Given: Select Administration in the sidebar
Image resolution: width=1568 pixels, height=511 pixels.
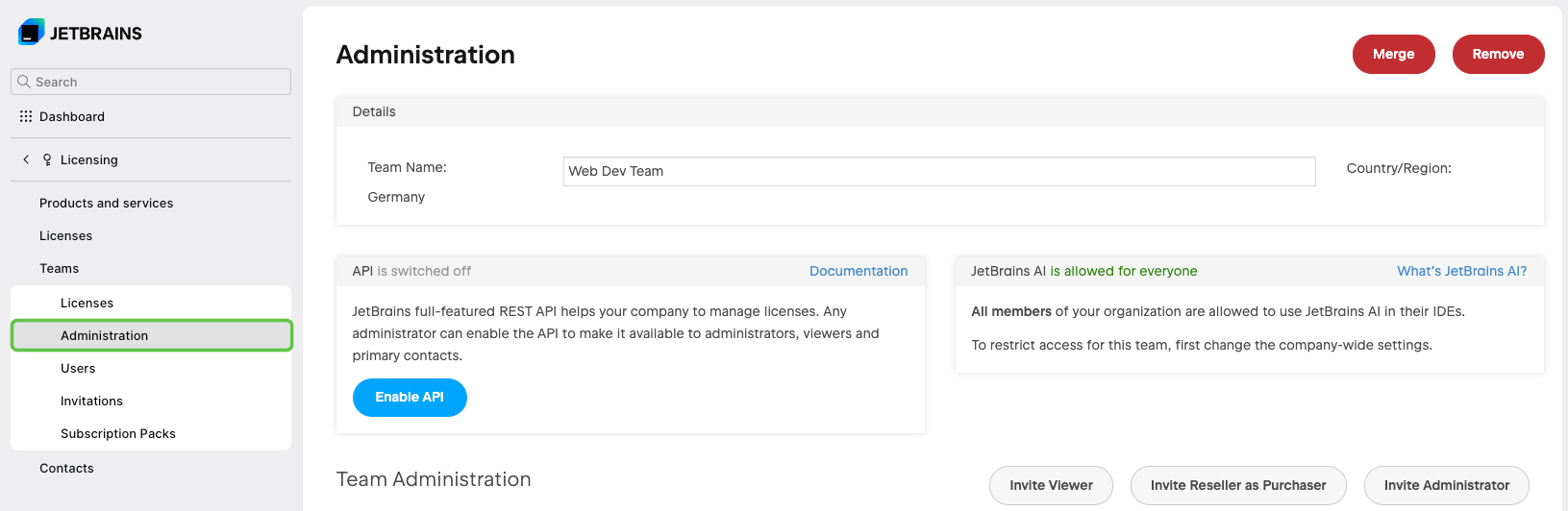Looking at the screenshot, I should [x=151, y=335].
